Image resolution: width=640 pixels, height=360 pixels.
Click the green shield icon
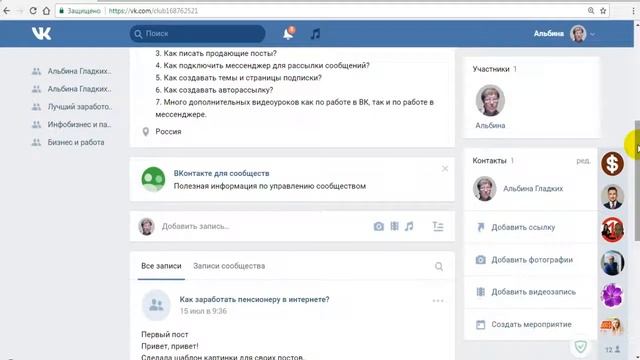580,347
